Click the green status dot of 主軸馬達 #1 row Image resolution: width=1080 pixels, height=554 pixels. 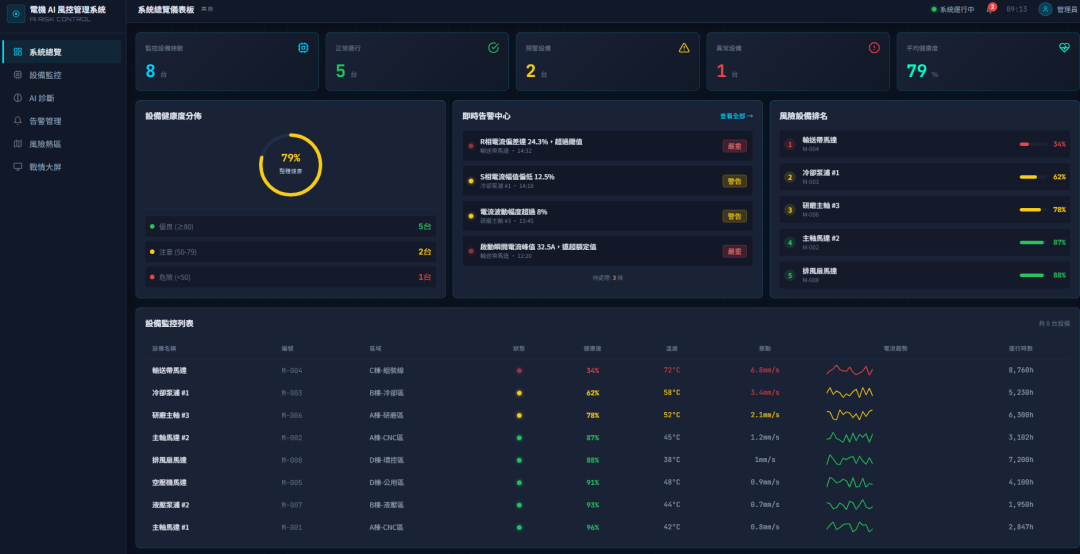(519, 527)
